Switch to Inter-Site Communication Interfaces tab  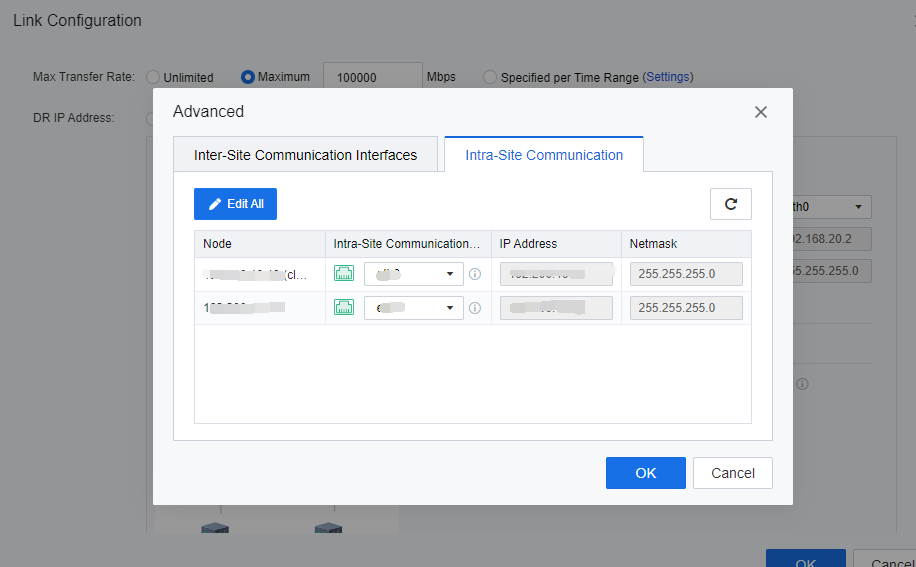pos(305,155)
